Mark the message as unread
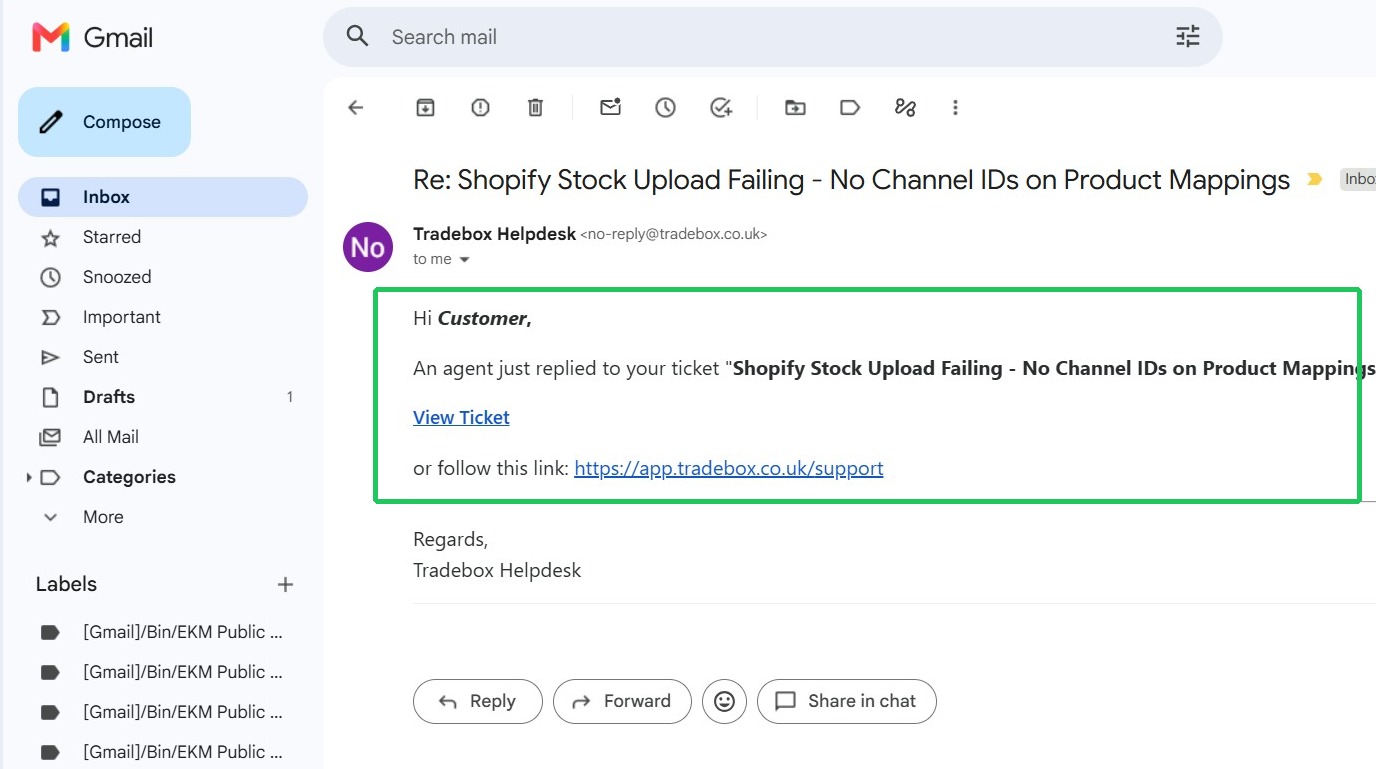1376x769 pixels. [611, 107]
